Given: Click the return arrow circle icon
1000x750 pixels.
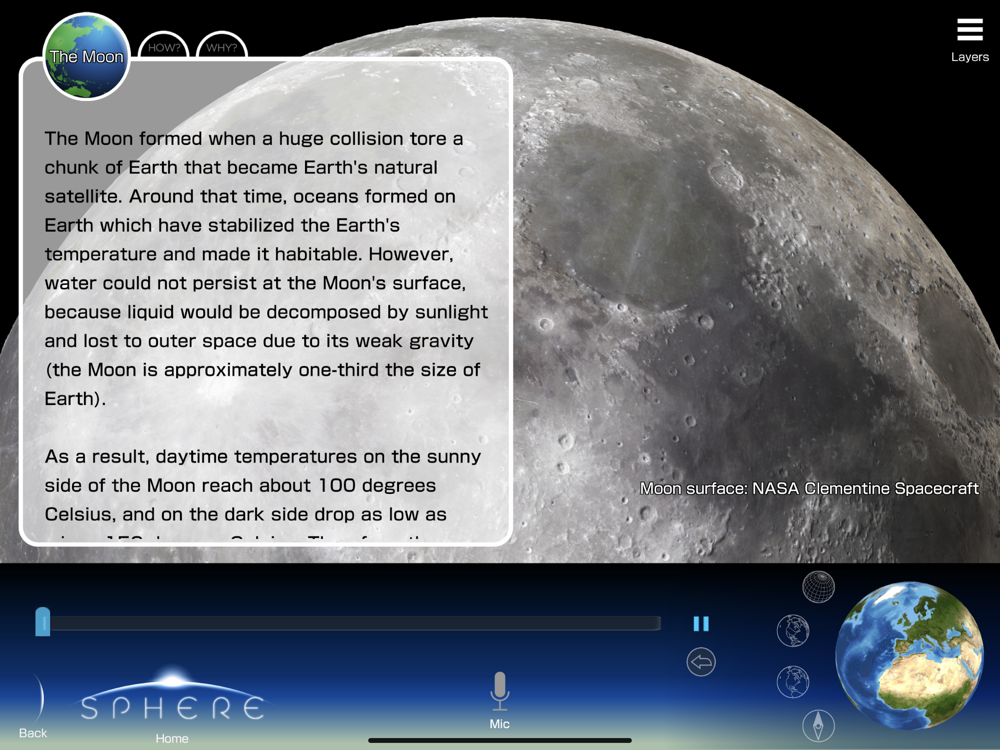Looking at the screenshot, I should pyautogui.click(x=701, y=662).
